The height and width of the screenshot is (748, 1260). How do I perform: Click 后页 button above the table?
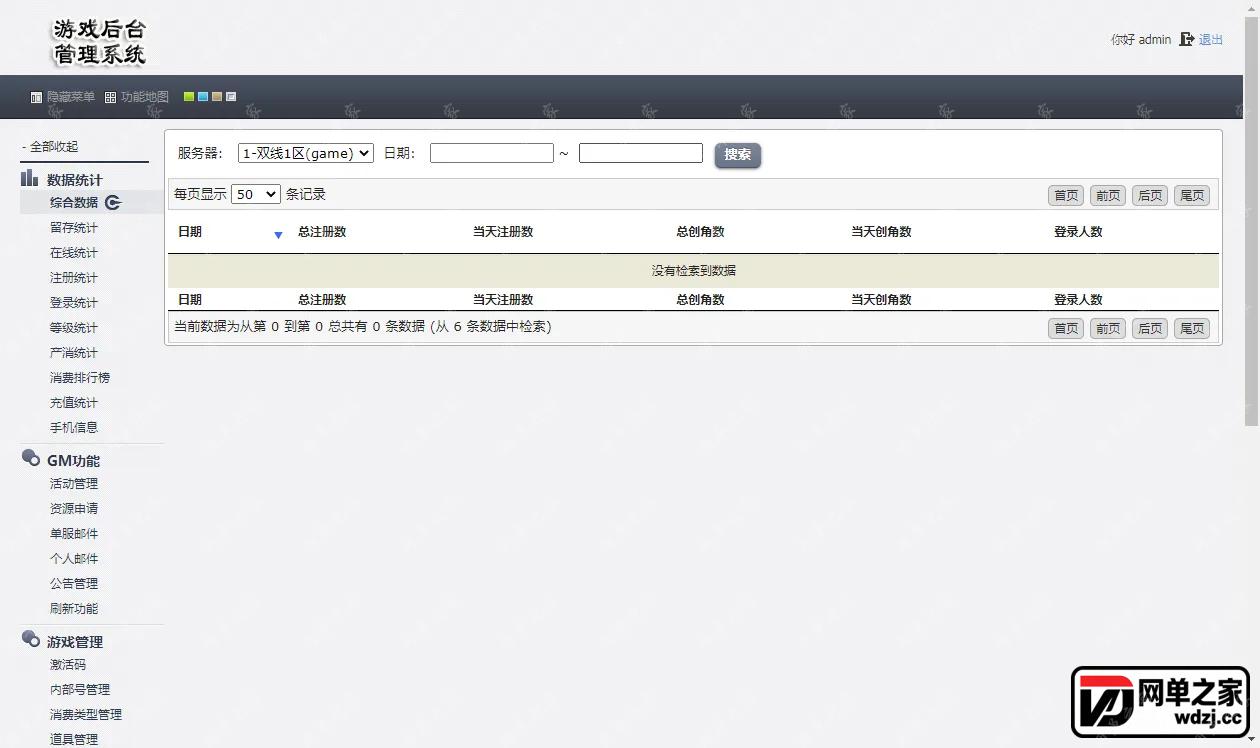pyautogui.click(x=1150, y=195)
